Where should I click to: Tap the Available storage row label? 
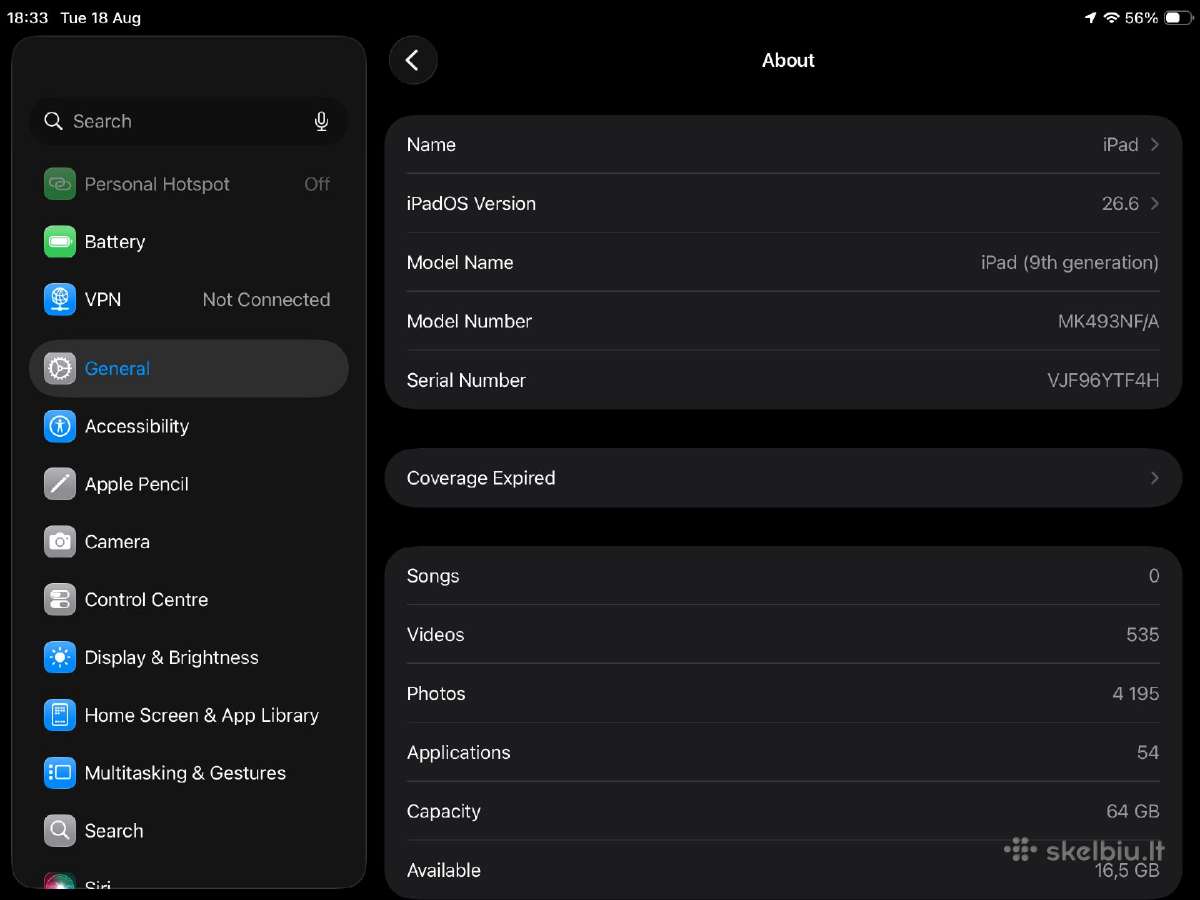444,871
